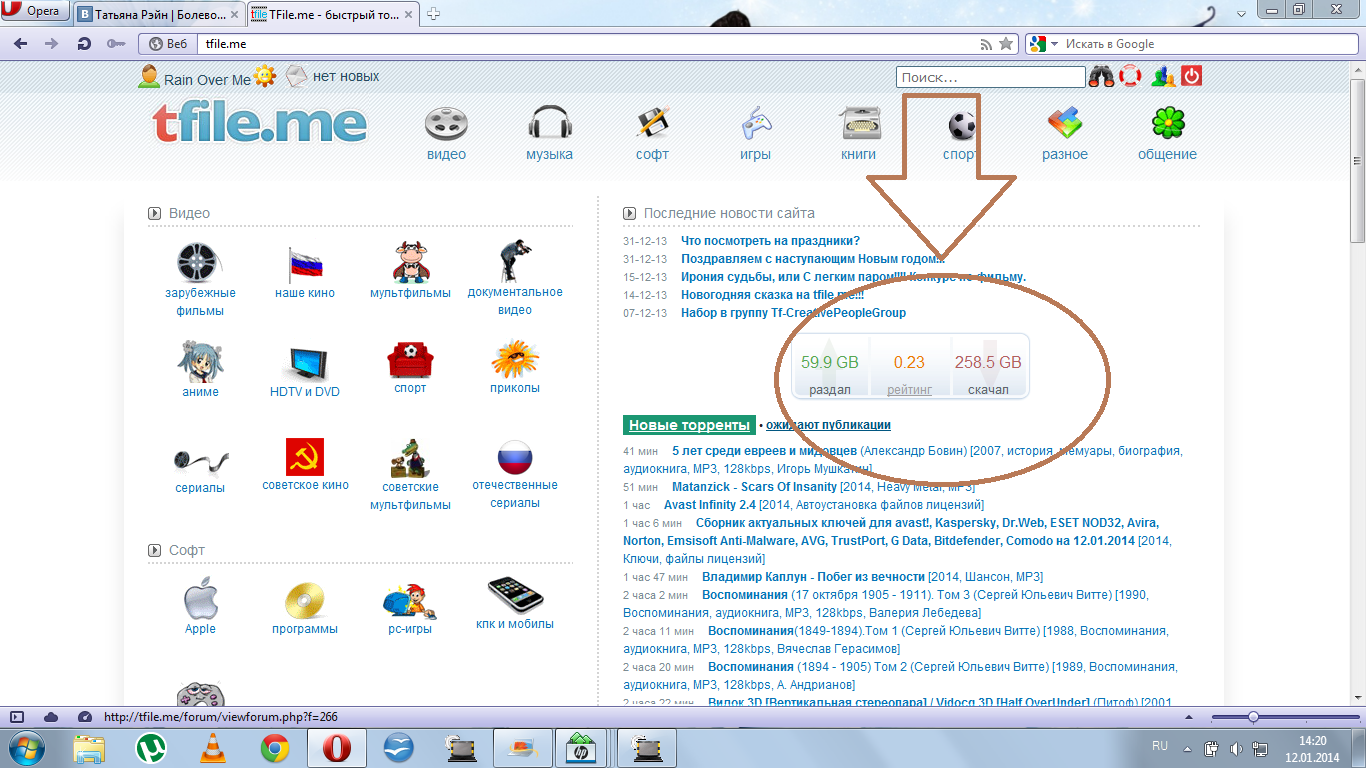
Task: Collapse Последние новости сайта expander
Action: (x=629, y=213)
